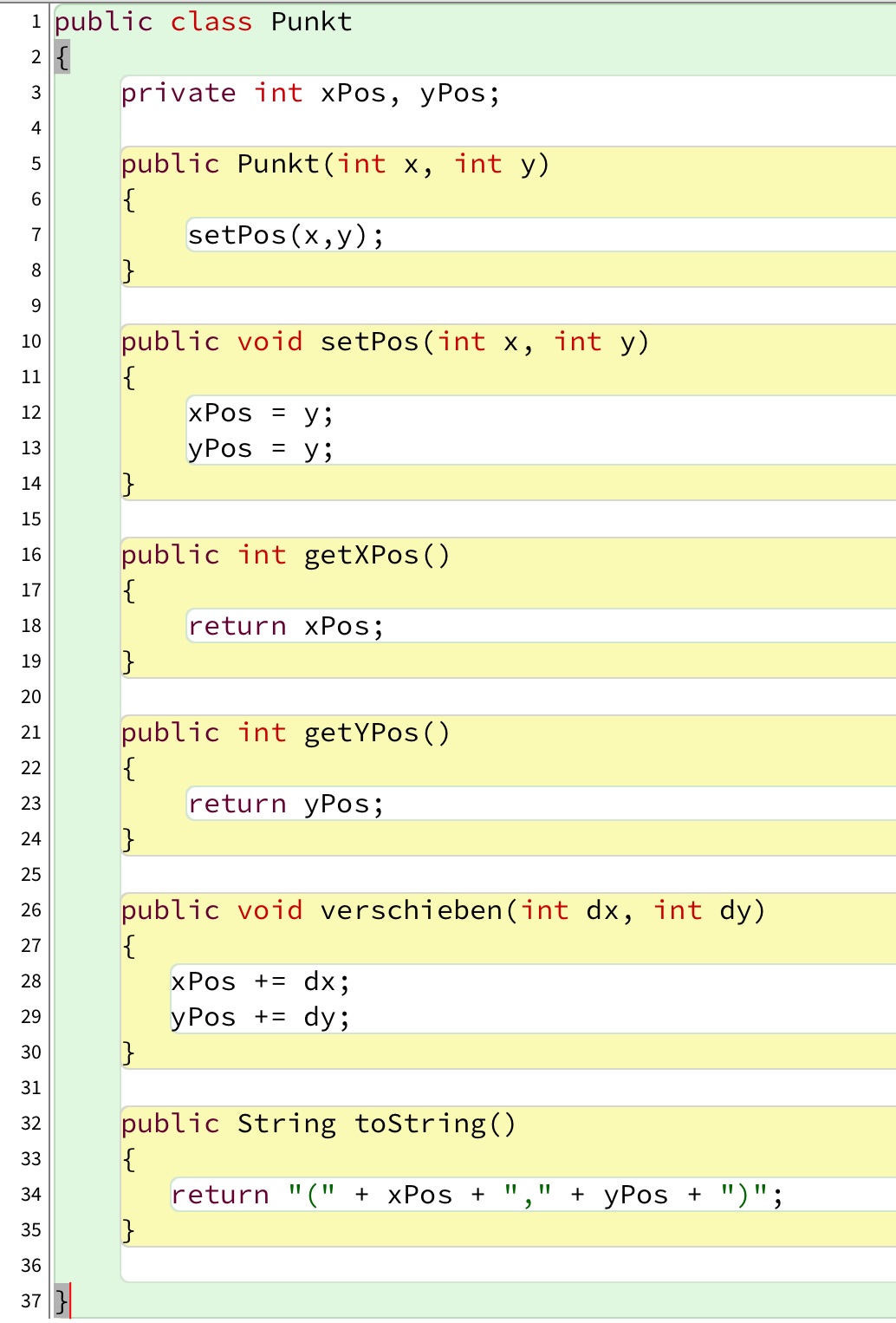Click line number 12 in the gutter
The image size is (896, 1323).
(31, 413)
